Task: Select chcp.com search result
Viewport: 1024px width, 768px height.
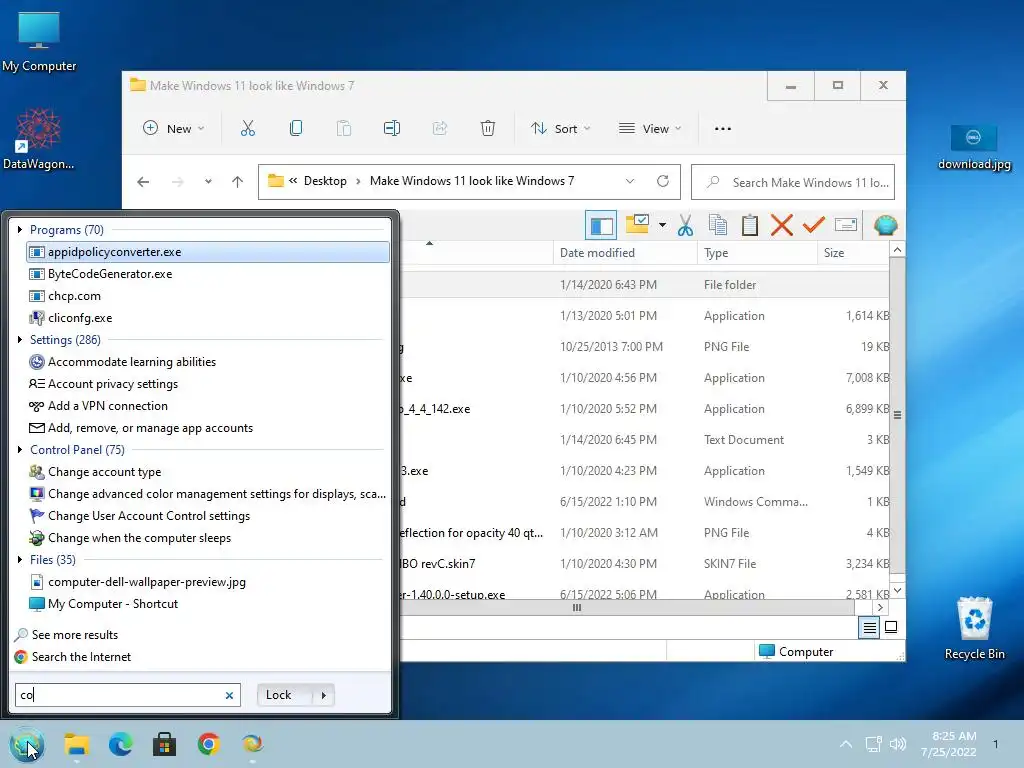Action: pyautogui.click(x=208, y=296)
